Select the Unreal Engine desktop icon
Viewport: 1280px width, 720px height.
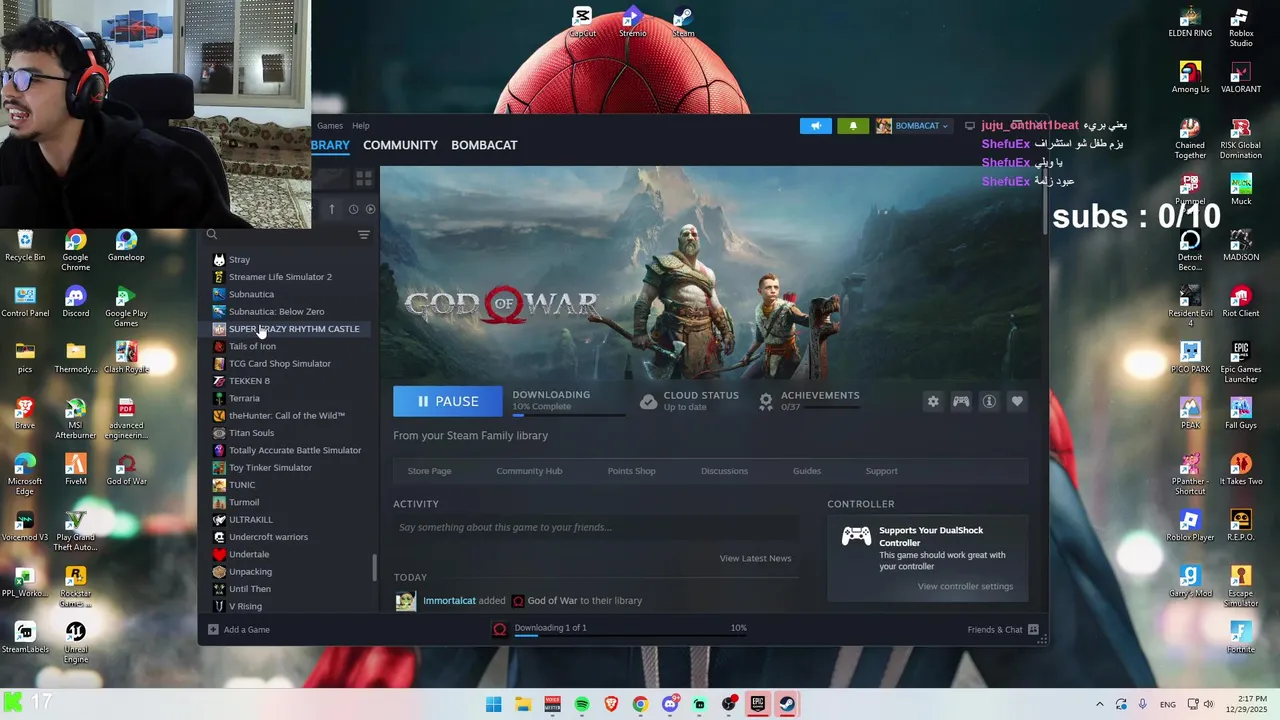tap(76, 642)
